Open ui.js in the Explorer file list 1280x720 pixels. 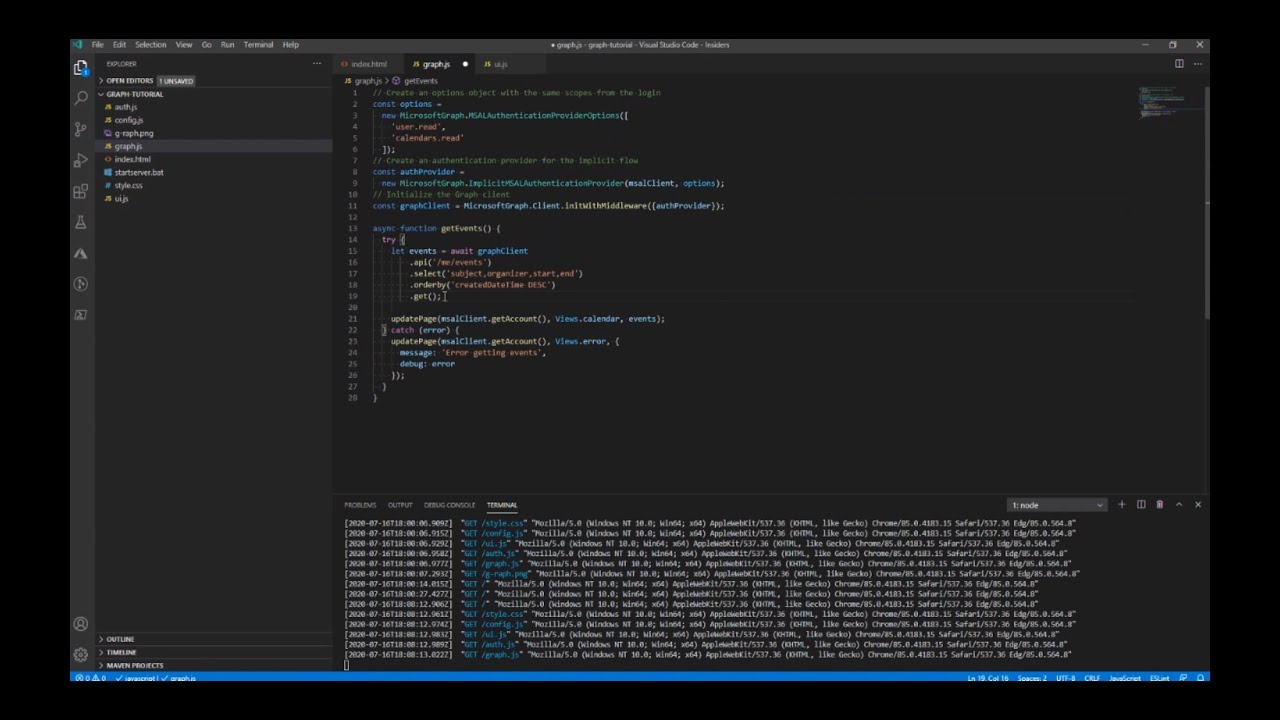(x=121, y=198)
